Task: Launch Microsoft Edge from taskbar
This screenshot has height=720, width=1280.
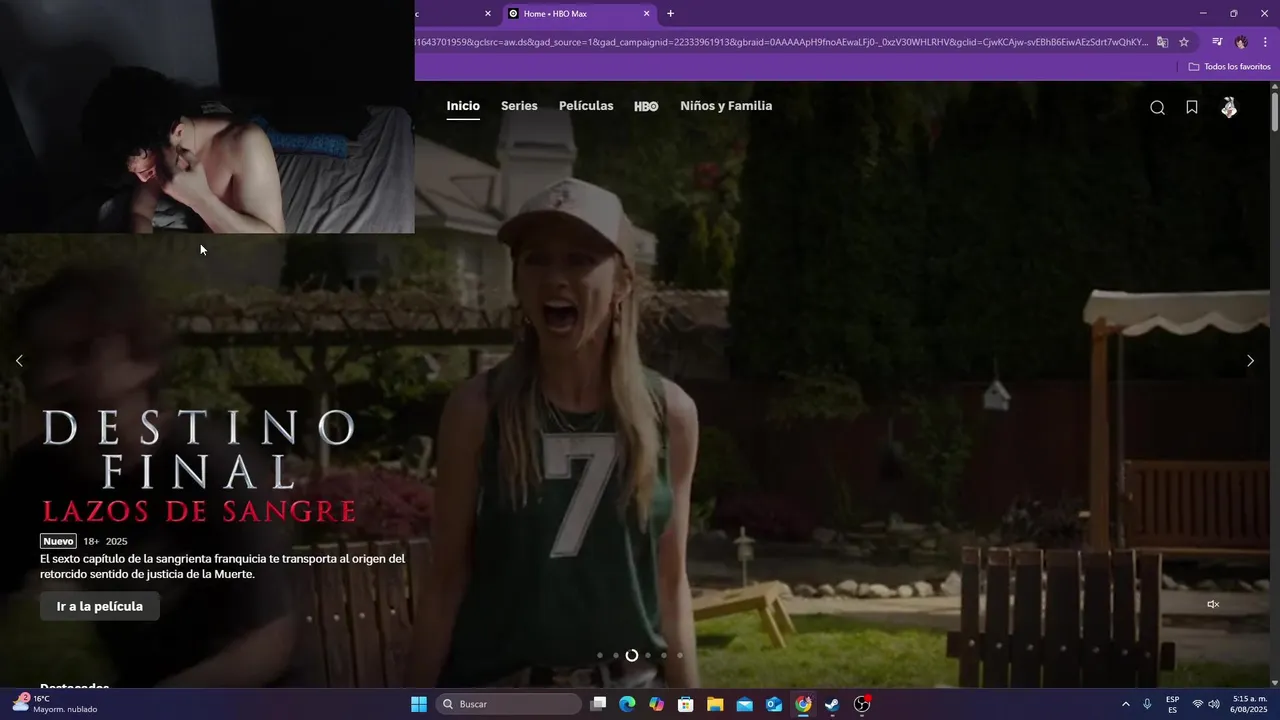Action: tap(627, 704)
